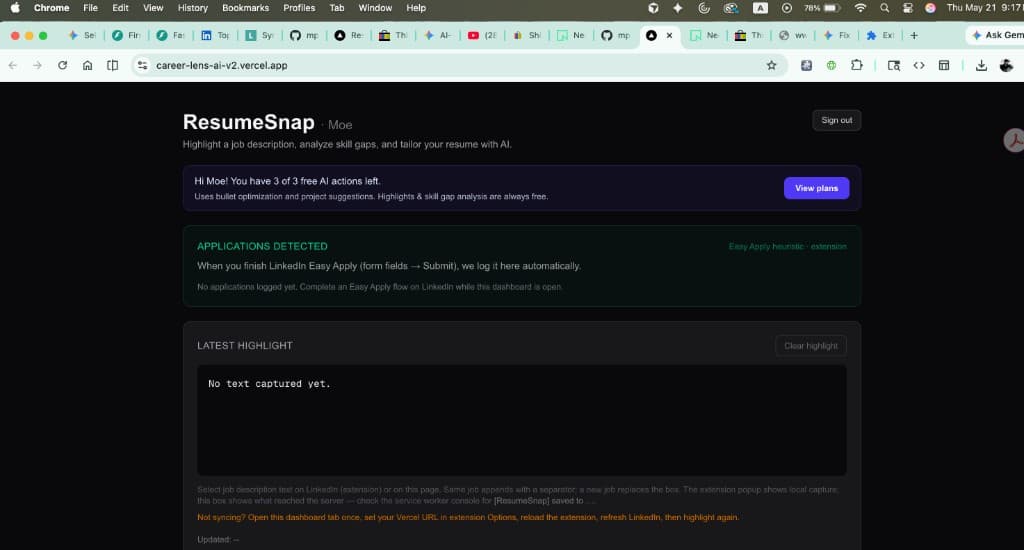Click the 'Hi Moe! You have 3 of 3' message
1024x550 pixels.
[x=287, y=181]
